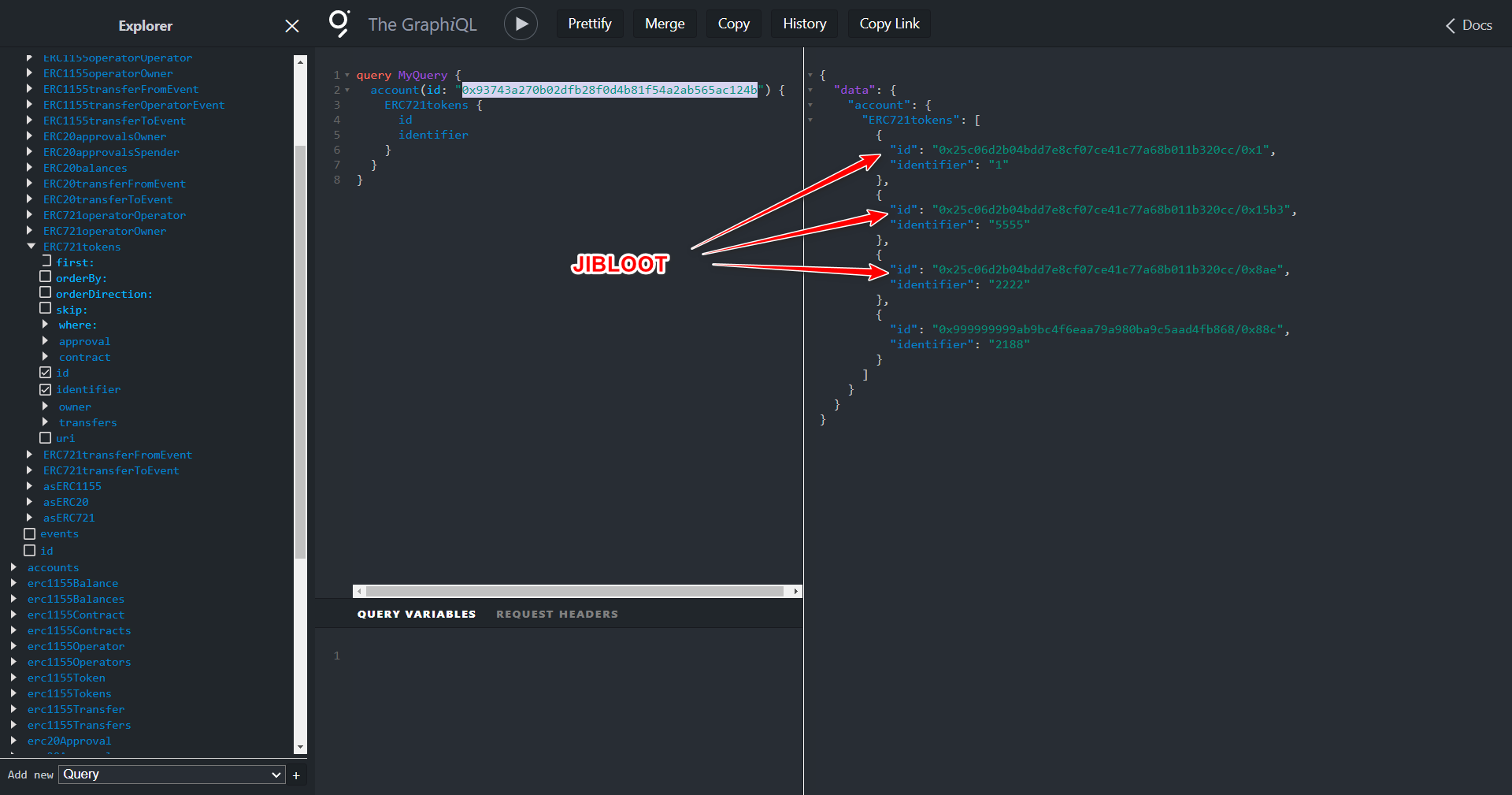Uncheck the id field under ERC721tokens

click(46, 373)
